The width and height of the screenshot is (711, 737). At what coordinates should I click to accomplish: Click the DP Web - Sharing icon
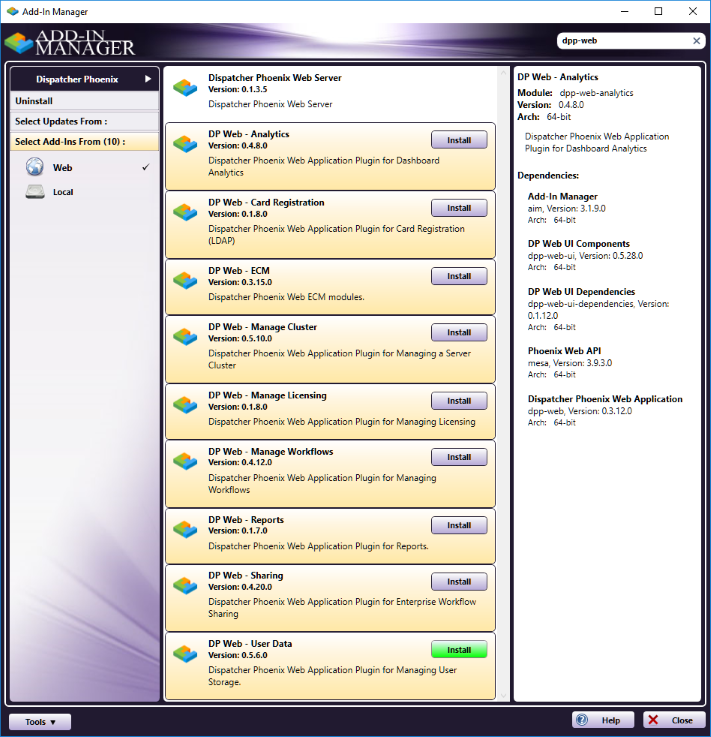tap(185, 585)
